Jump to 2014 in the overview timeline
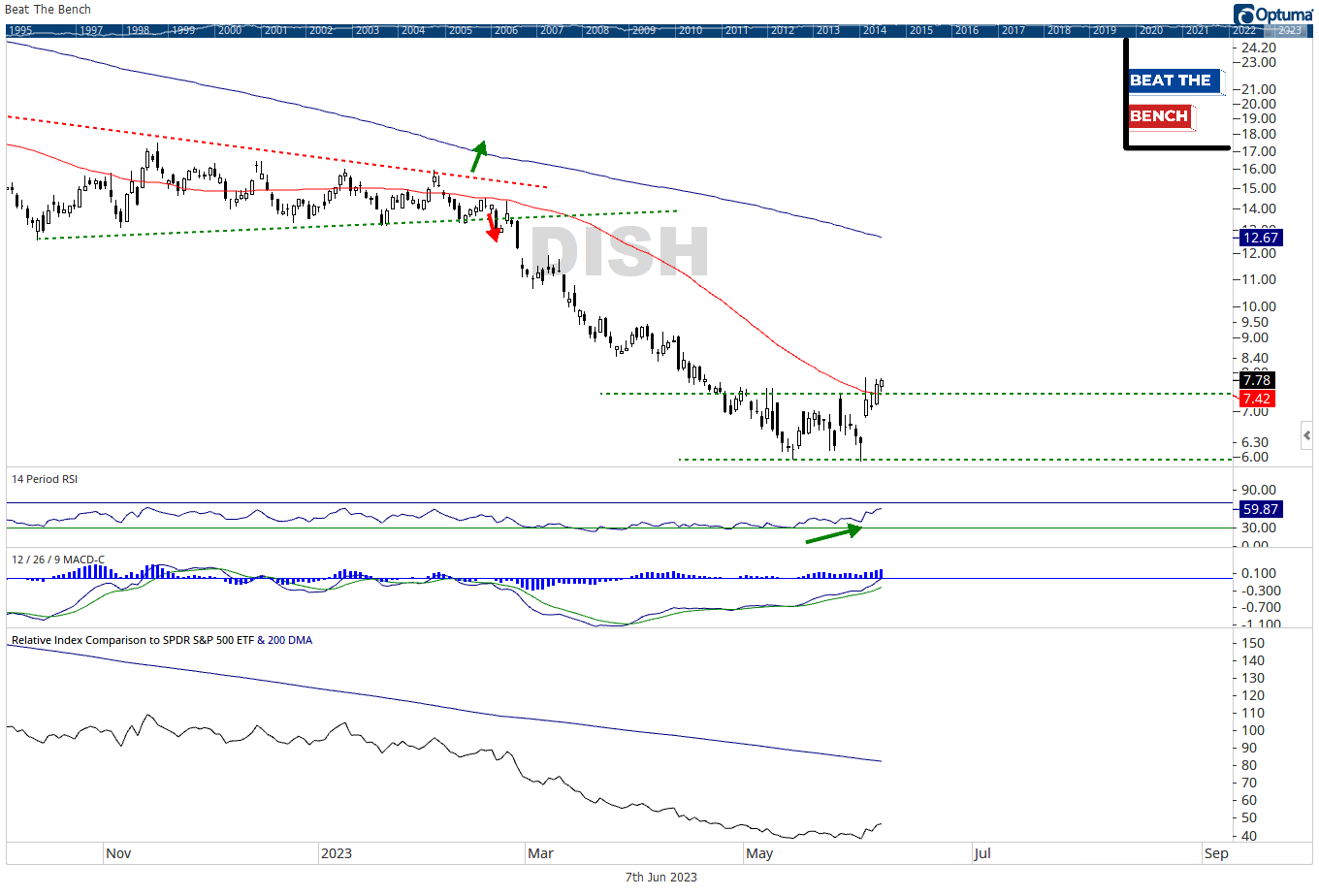Image resolution: width=1319 pixels, height=896 pixels. [x=875, y=30]
